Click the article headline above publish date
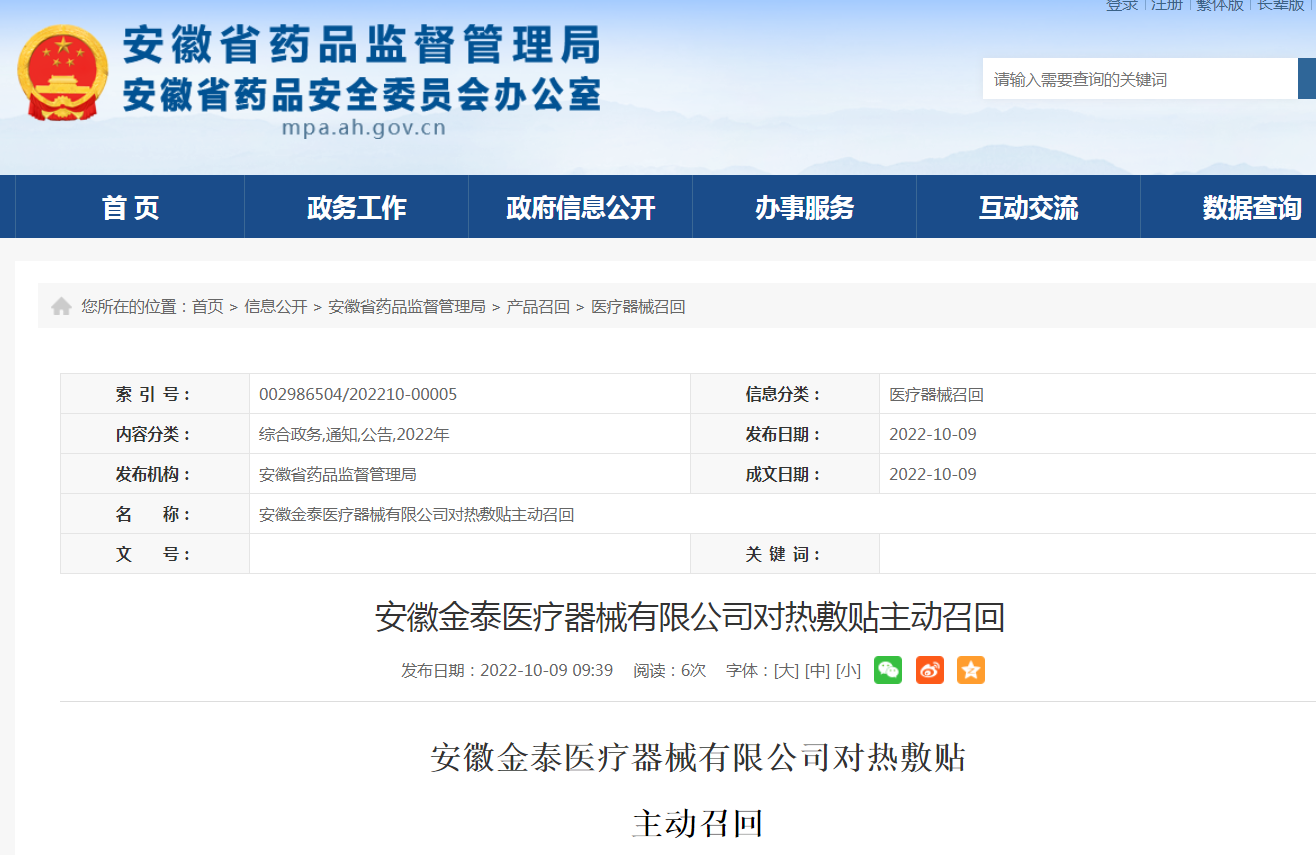Viewport: 1316px width, 855px height. [x=690, y=617]
